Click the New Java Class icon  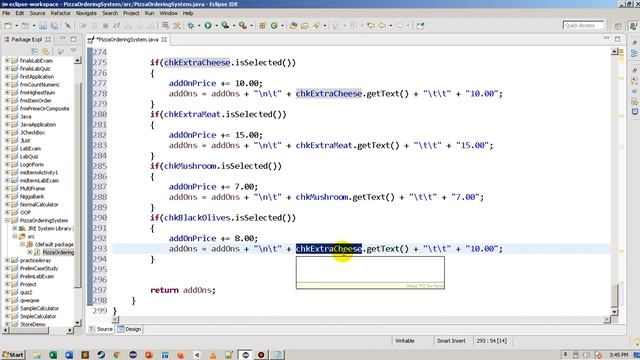(274, 26)
